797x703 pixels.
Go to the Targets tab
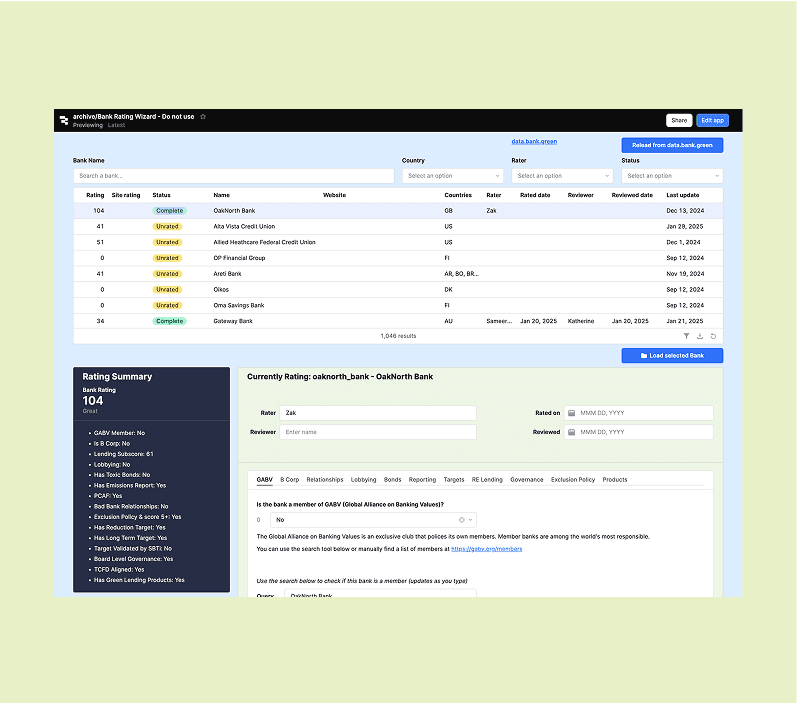454,479
